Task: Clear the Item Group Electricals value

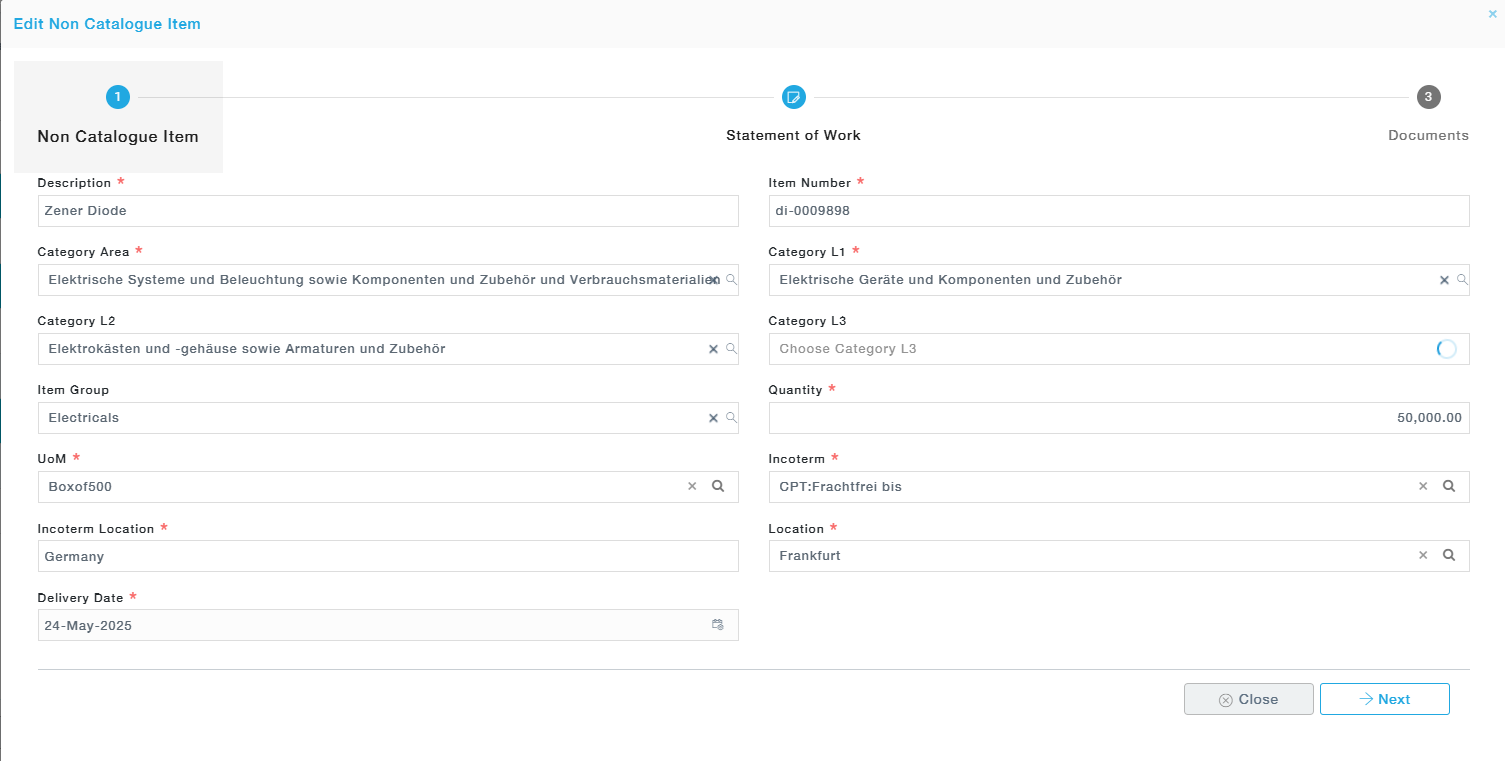Action: [x=713, y=418]
